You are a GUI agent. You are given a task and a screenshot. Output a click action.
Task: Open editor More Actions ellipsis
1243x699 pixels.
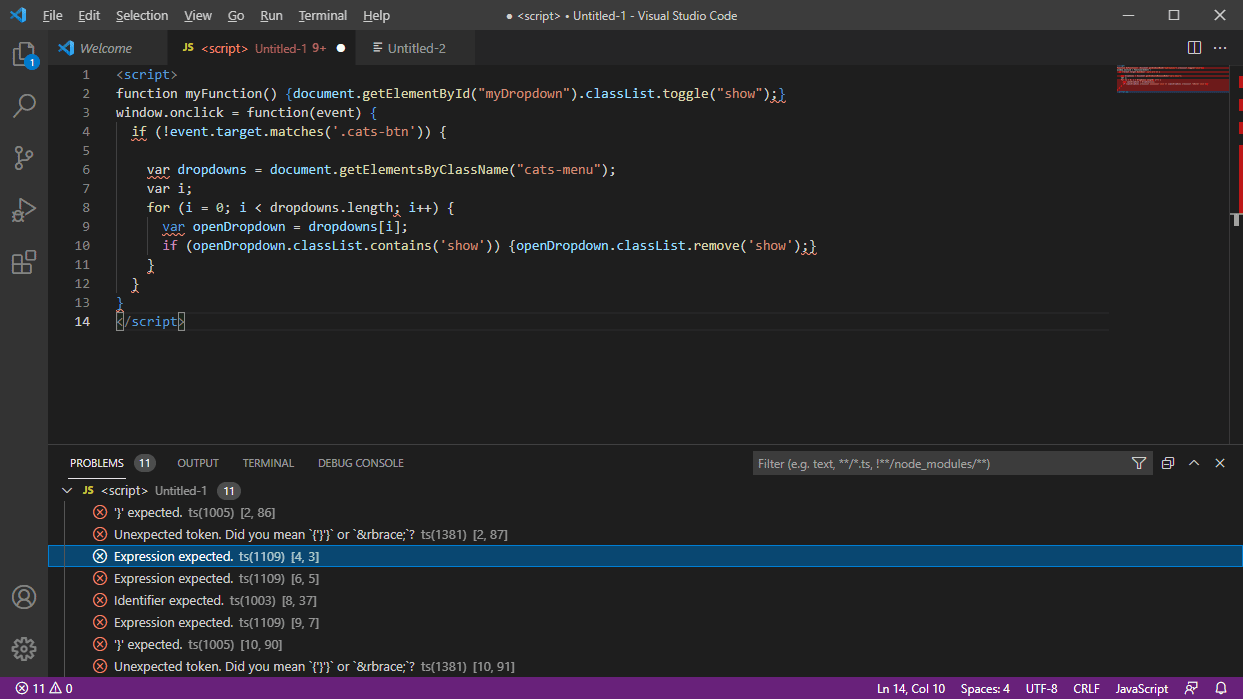click(1220, 48)
